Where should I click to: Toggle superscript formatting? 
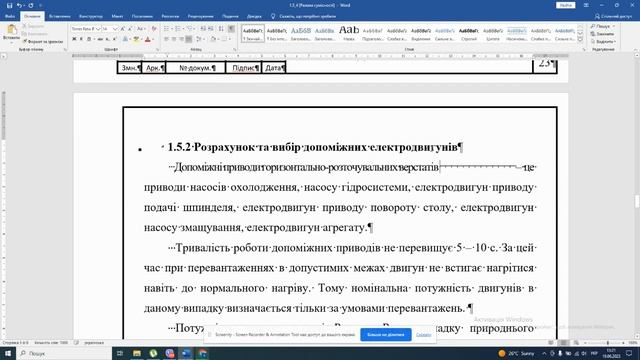(115, 39)
